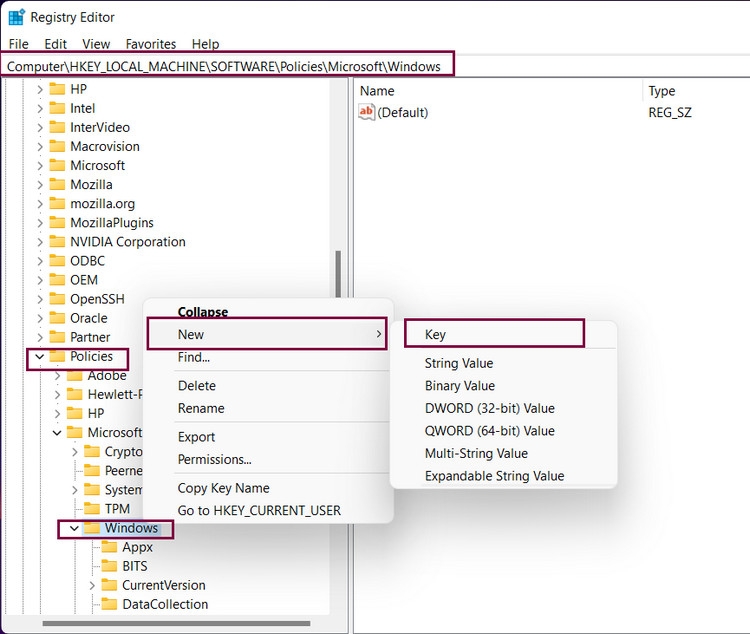Expand the top-level Microsoft key under SOFTWARE

(40, 166)
